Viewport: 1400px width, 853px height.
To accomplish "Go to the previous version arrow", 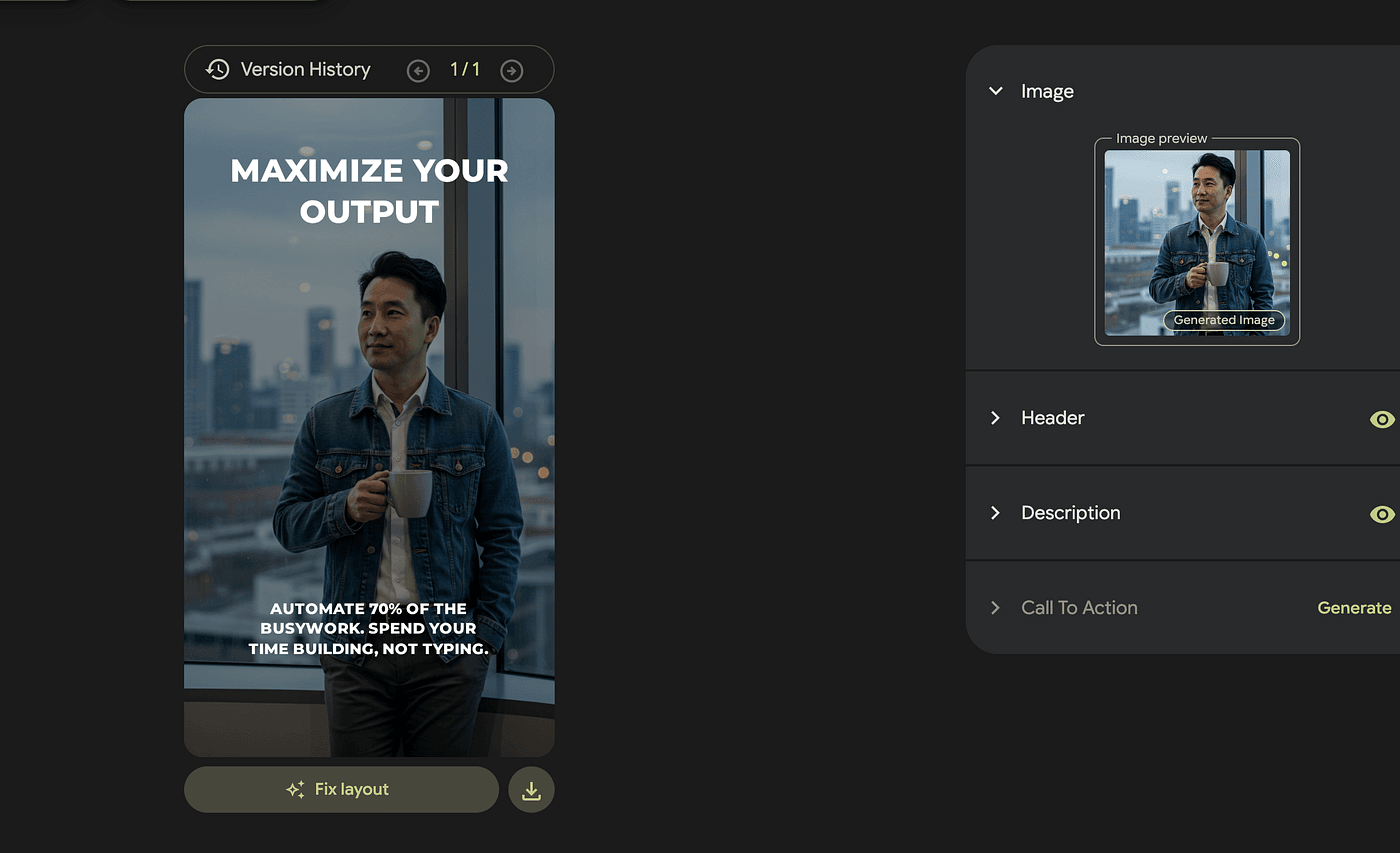I will 418,70.
